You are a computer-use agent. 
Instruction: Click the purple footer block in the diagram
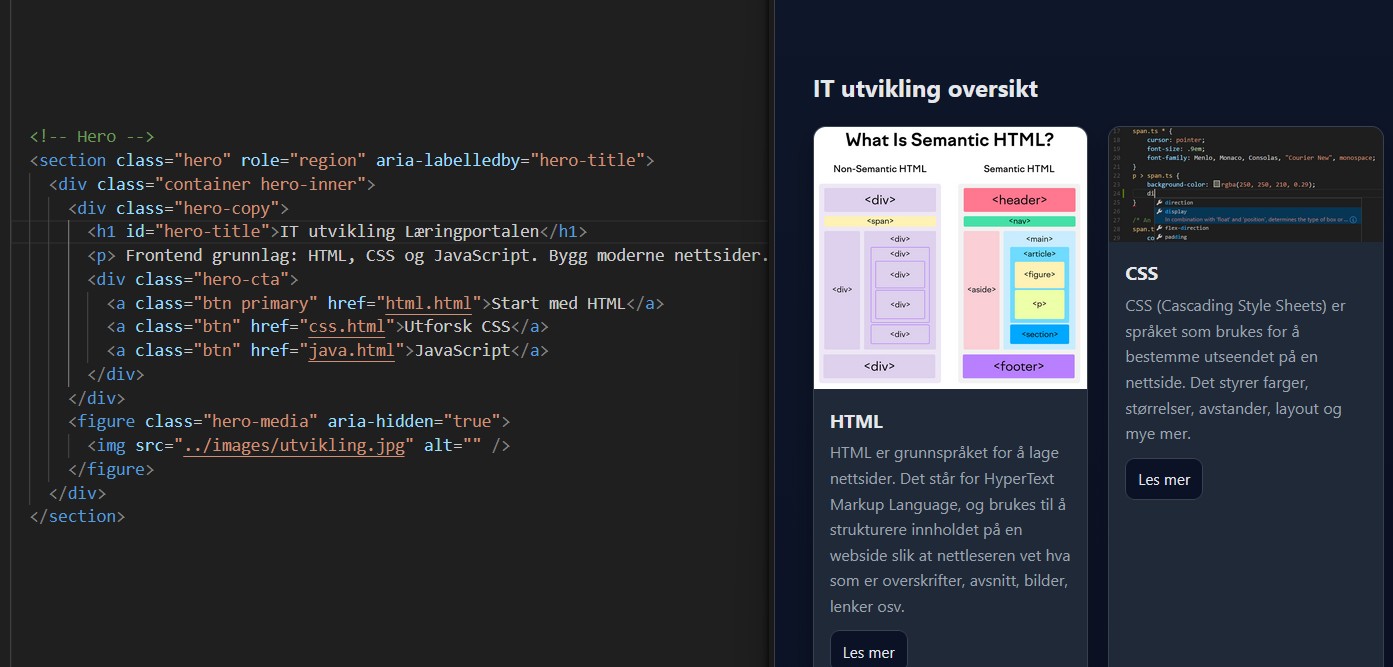point(1019,366)
